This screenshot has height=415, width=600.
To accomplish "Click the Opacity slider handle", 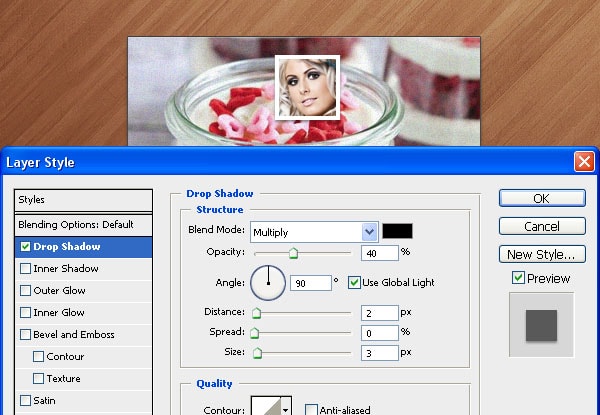I will pos(293,253).
